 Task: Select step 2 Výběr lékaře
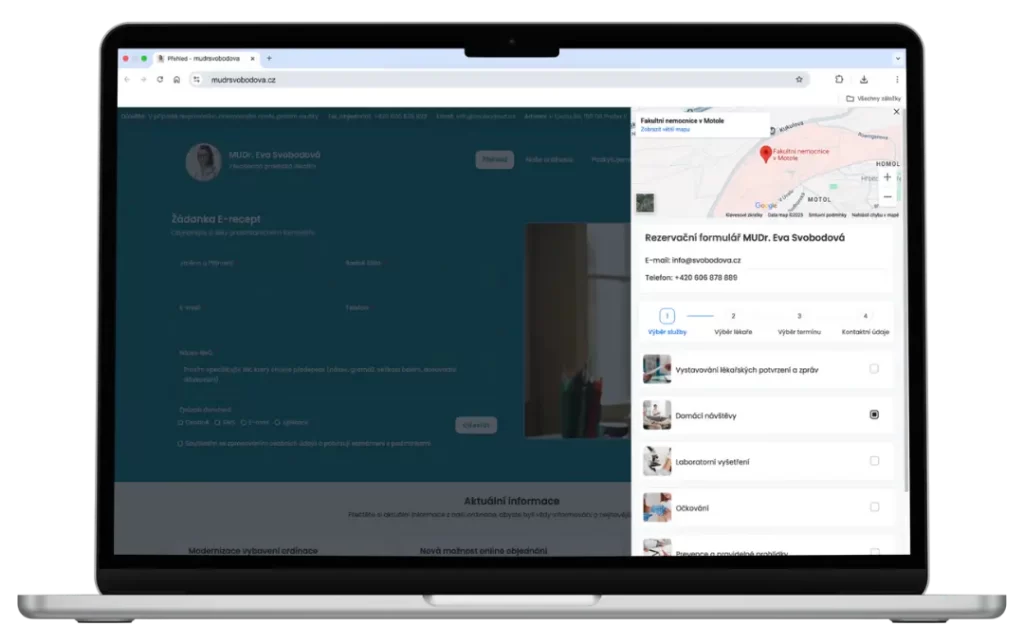(x=733, y=322)
